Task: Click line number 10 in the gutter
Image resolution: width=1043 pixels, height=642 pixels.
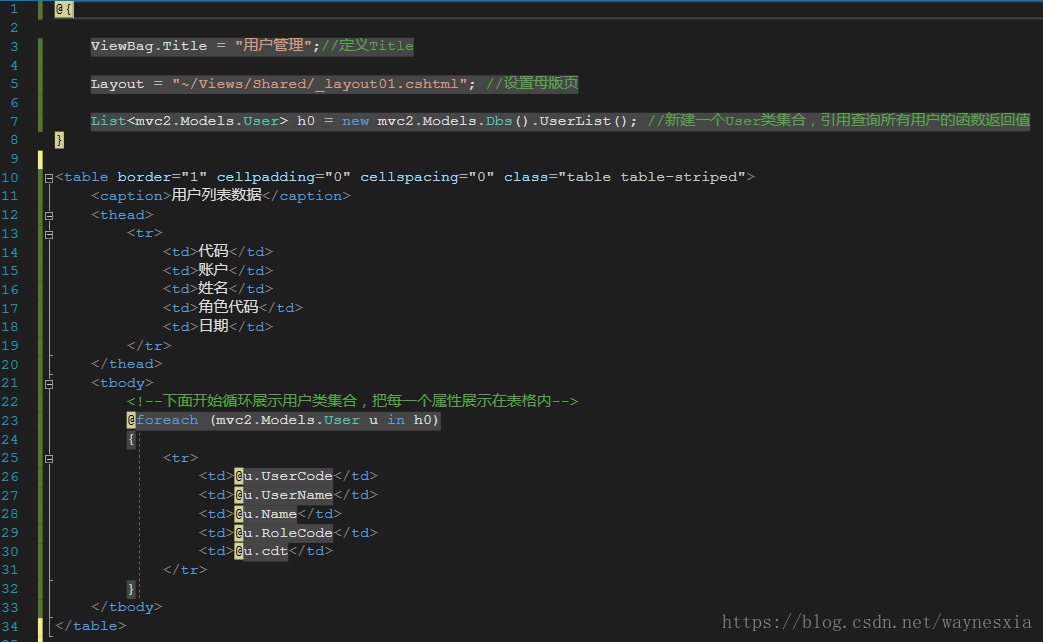Action: pyautogui.click(x=10, y=178)
